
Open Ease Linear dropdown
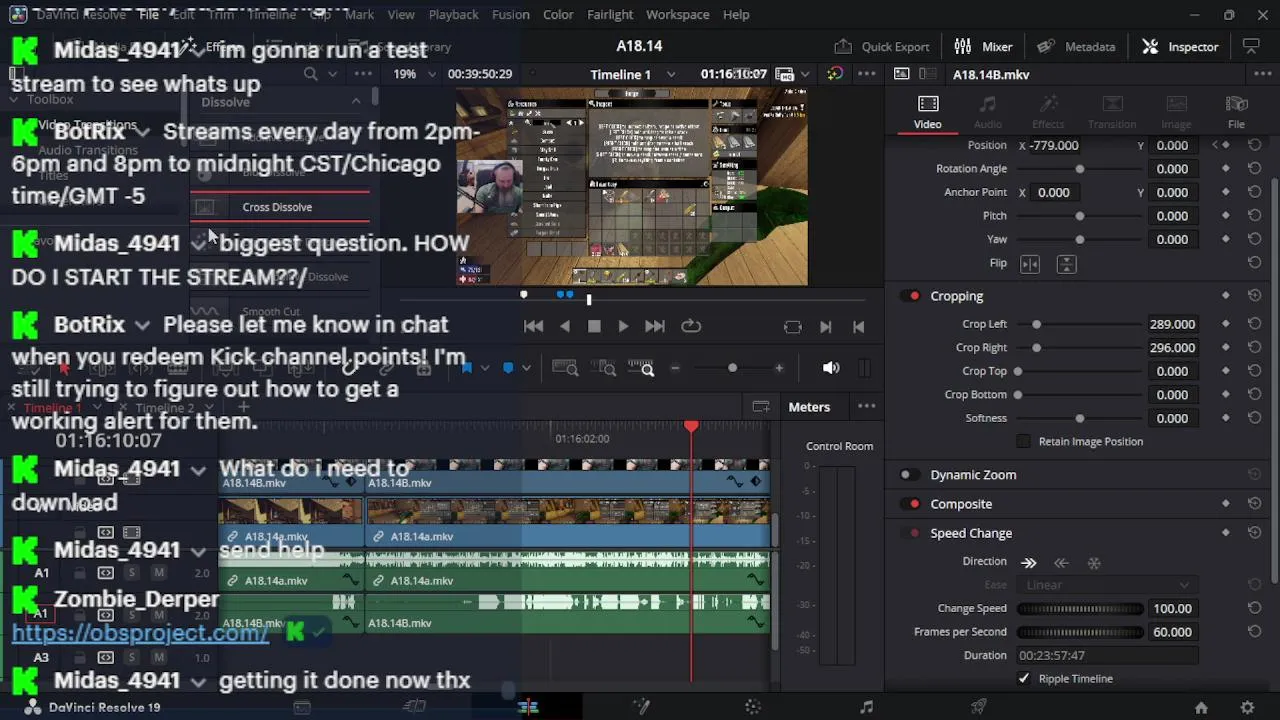click(1107, 585)
